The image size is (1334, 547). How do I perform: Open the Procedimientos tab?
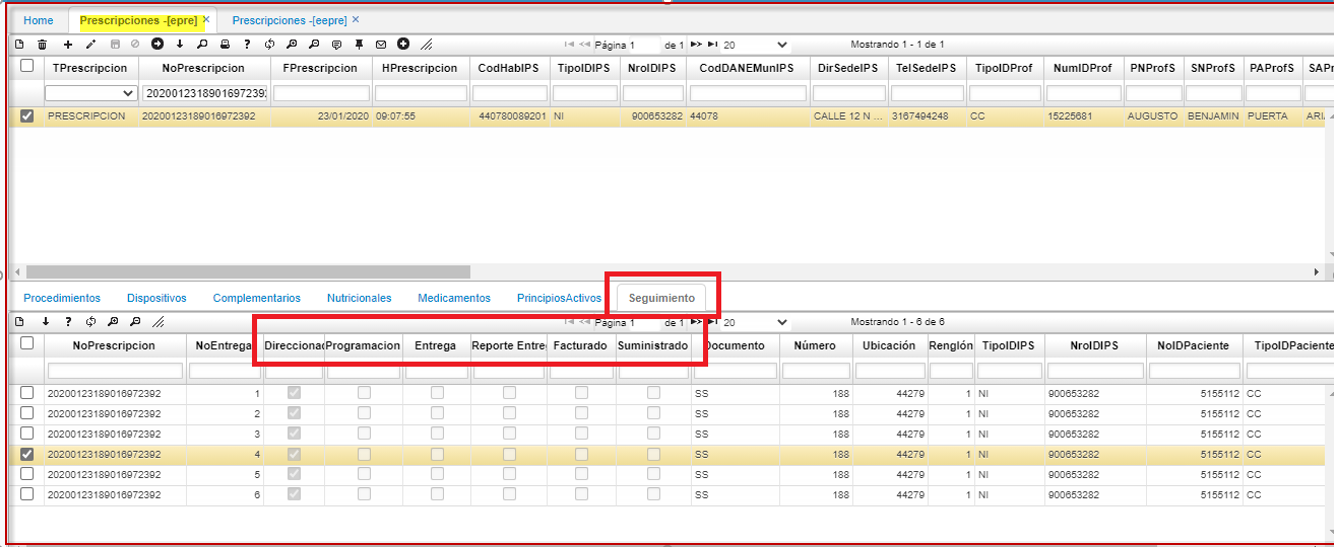[x=62, y=298]
